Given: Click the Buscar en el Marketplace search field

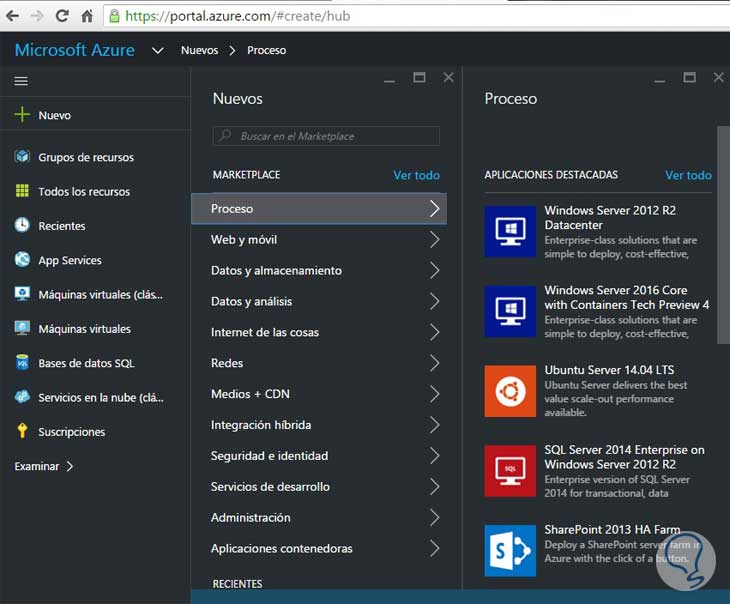Looking at the screenshot, I should [x=326, y=136].
